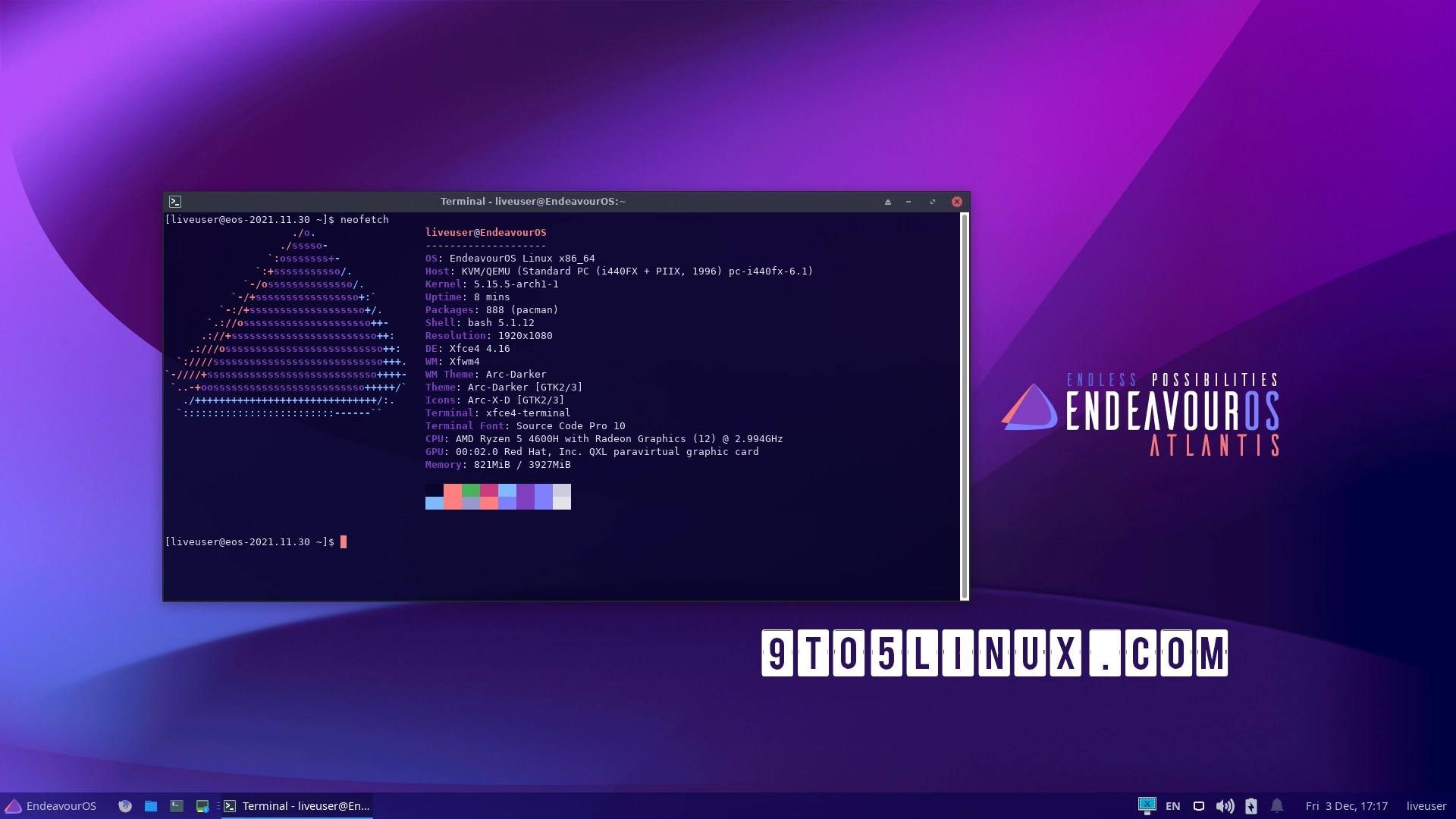The width and height of the screenshot is (1456, 819).
Task: Click the xfce4-terminal icon in the window title bar
Action: click(176, 202)
